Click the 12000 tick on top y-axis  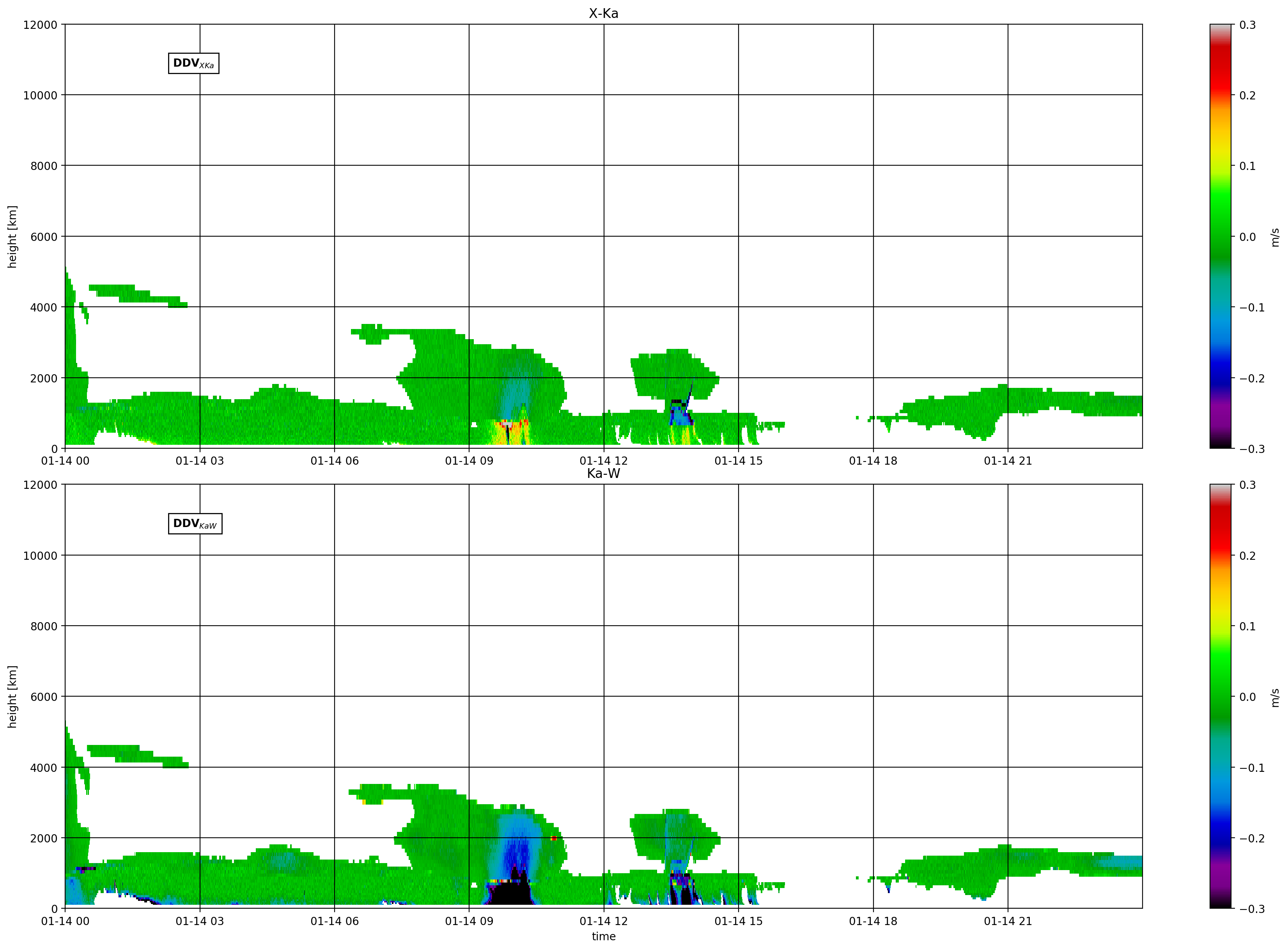coord(40,25)
